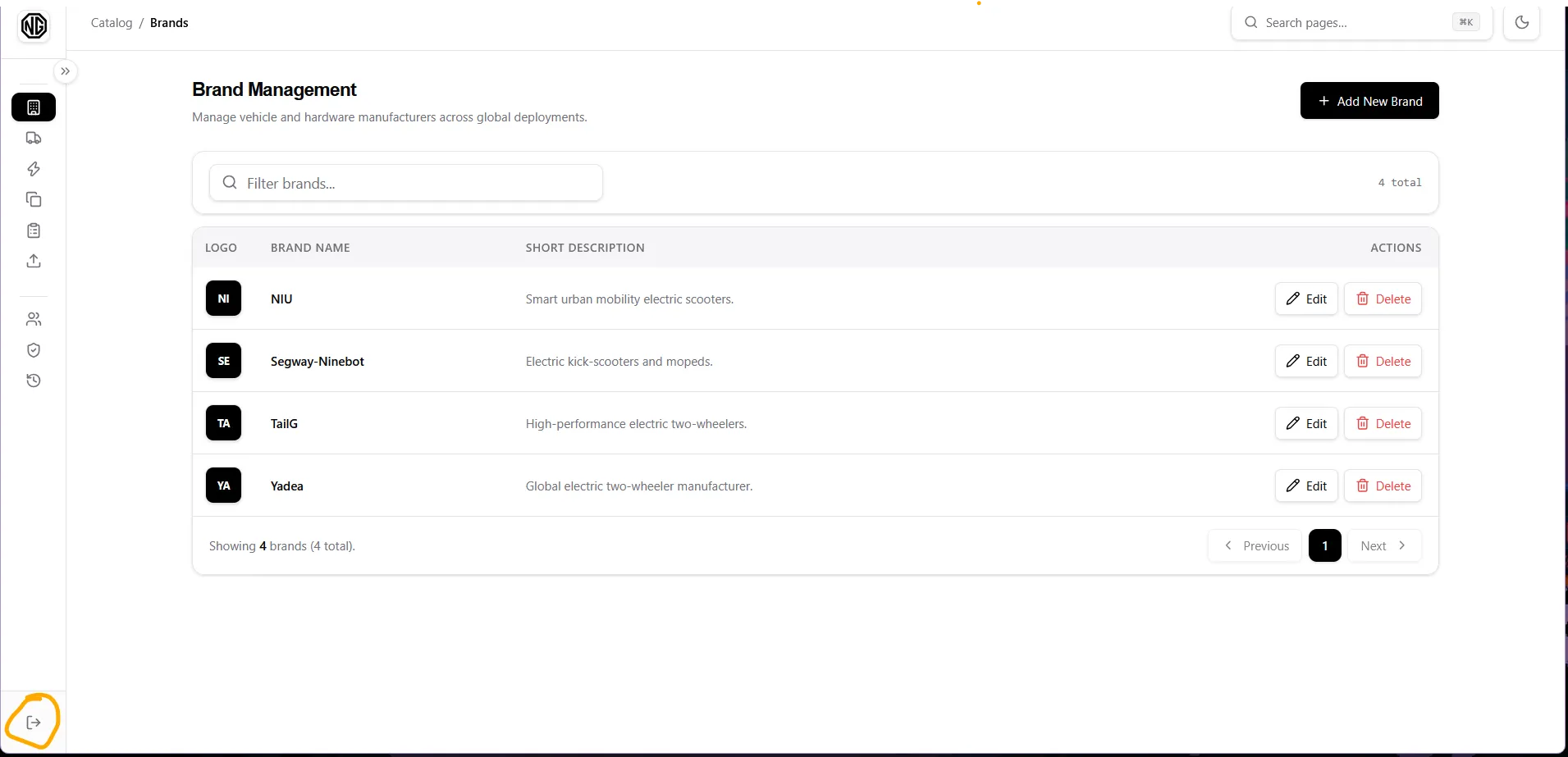Open the users icon in sidebar
1568x757 pixels.
34,319
